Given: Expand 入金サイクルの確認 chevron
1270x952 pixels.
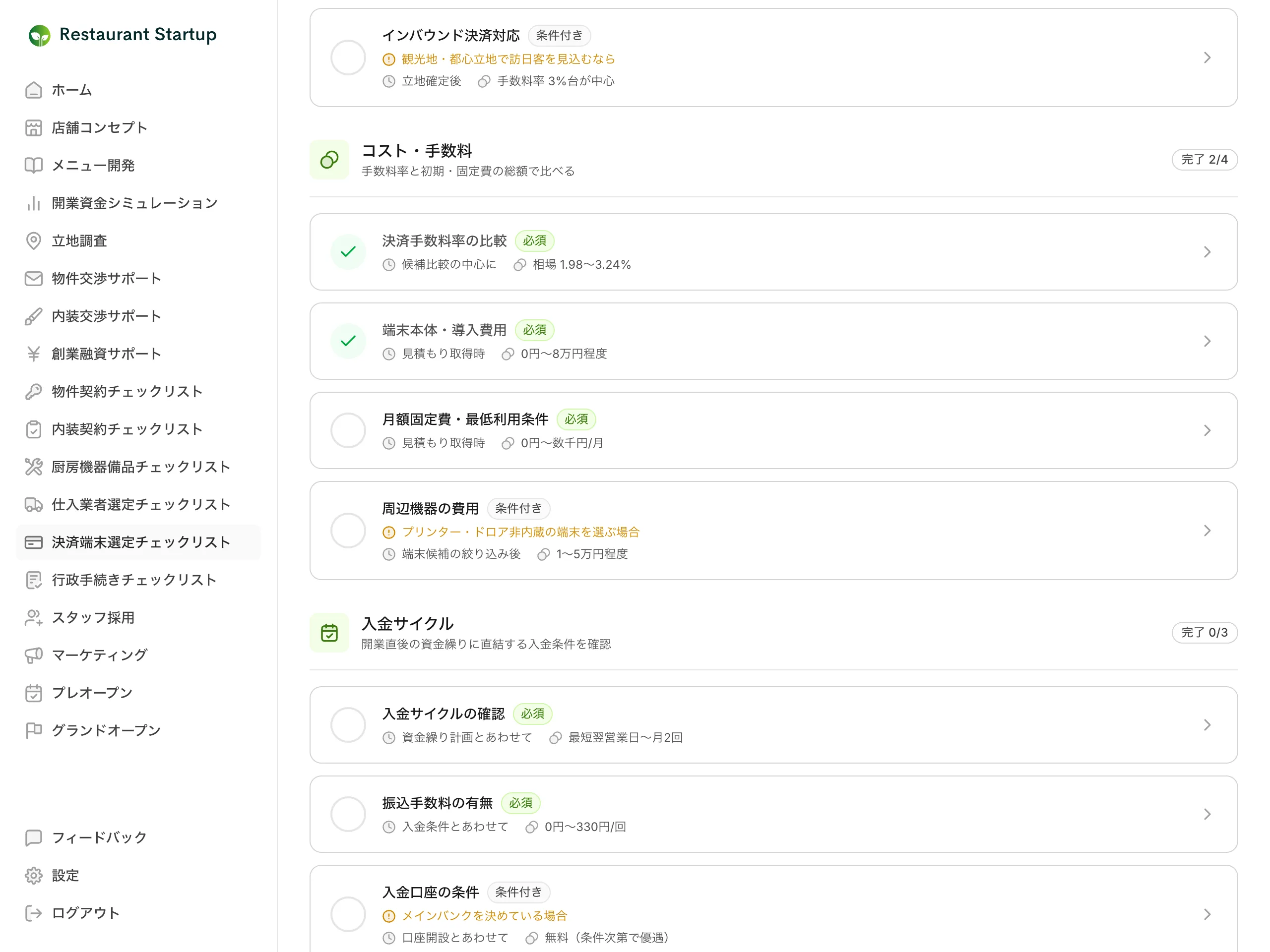Looking at the screenshot, I should (x=1207, y=725).
